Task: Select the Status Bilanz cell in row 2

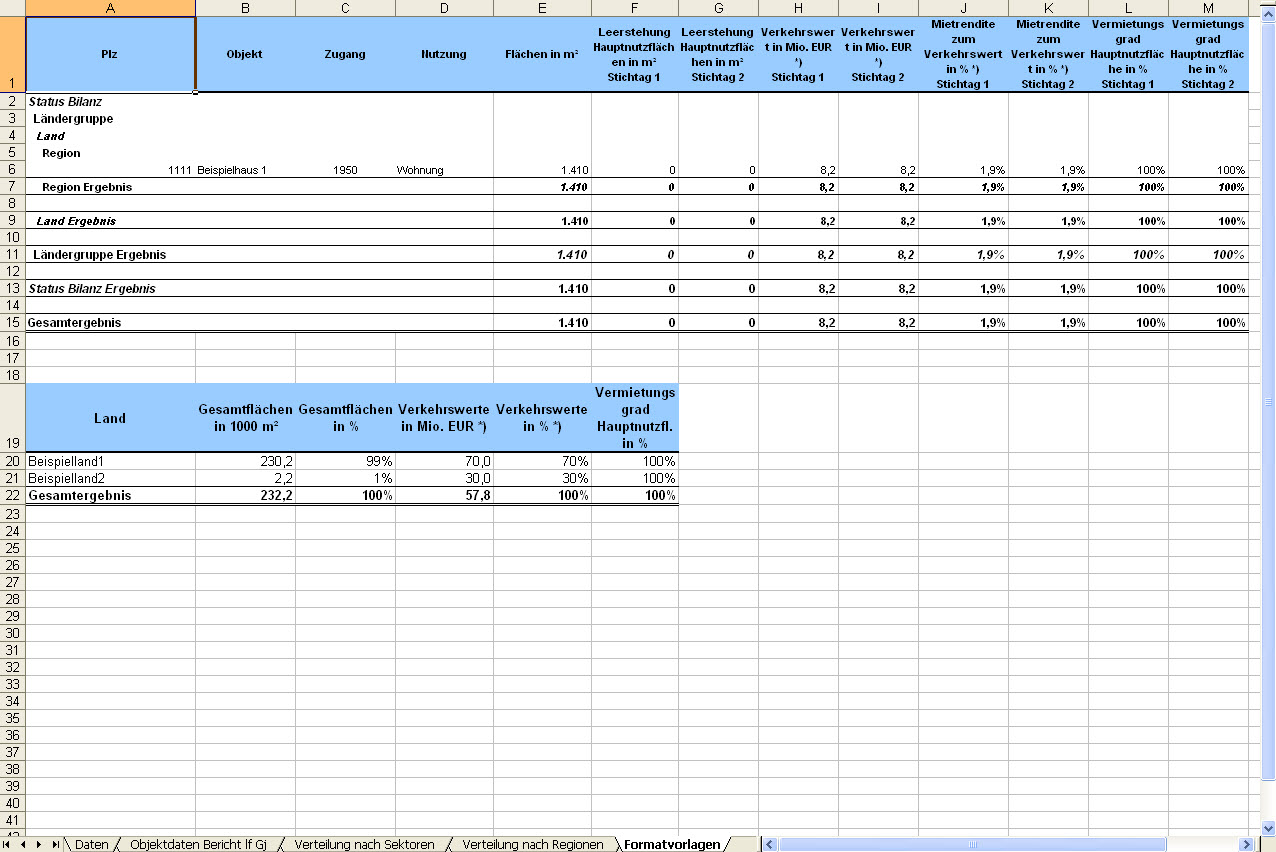Action: 110,102
